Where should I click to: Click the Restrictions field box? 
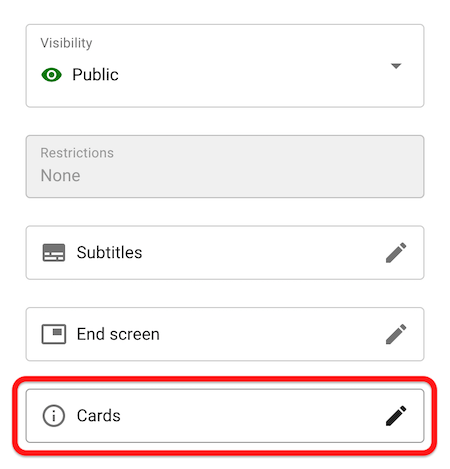pos(225,166)
